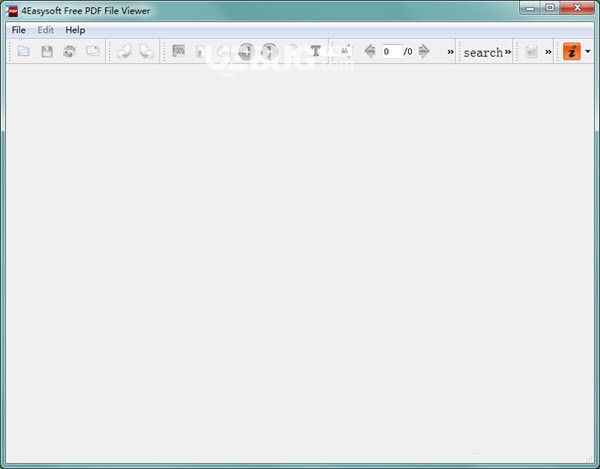Open the Help menu
The width and height of the screenshot is (600, 469).
pos(75,30)
